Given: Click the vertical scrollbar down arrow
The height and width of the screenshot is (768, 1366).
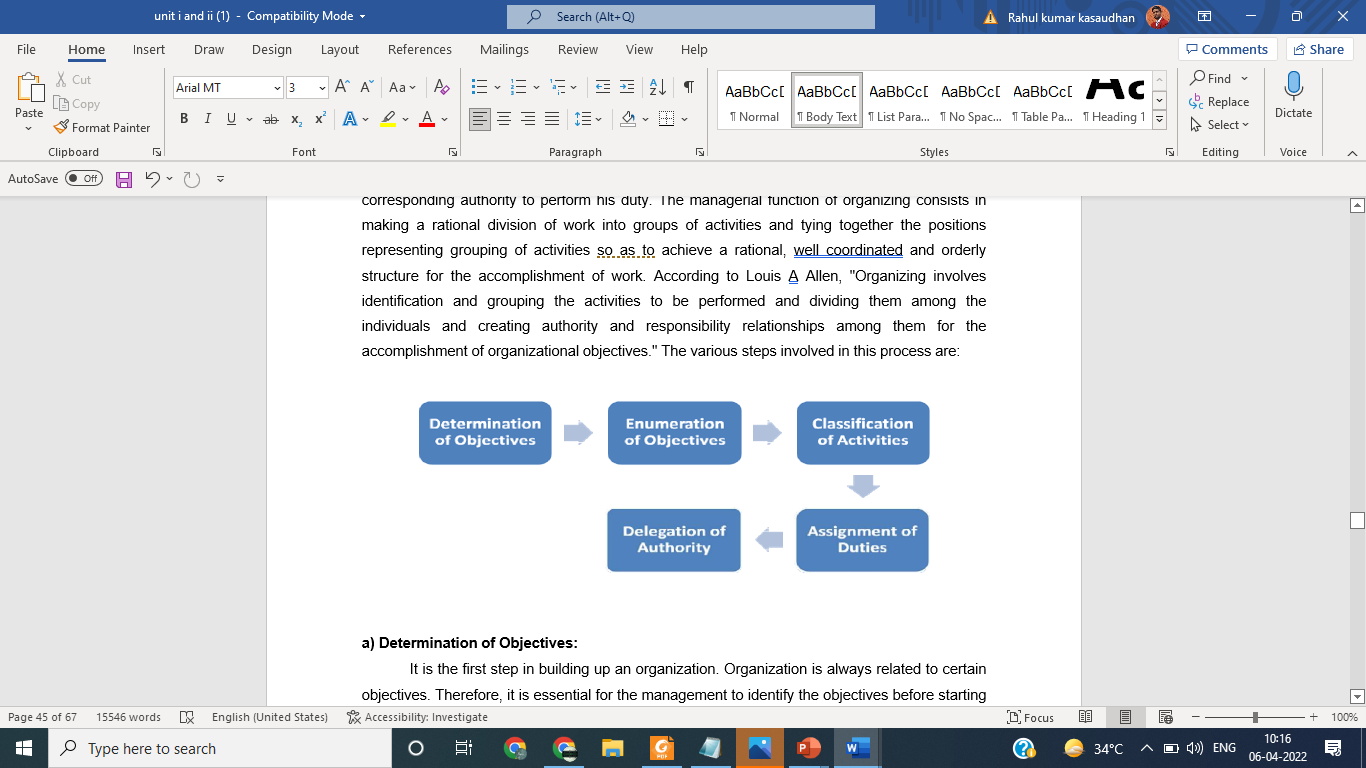Looking at the screenshot, I should pyautogui.click(x=1357, y=696).
